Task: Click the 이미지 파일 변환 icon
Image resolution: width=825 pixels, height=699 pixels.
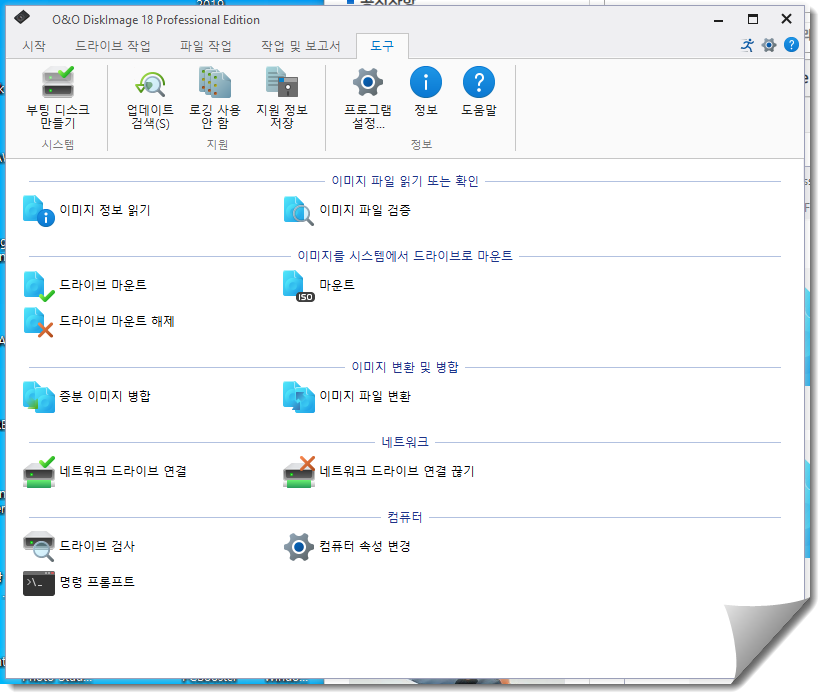Action: coord(298,397)
